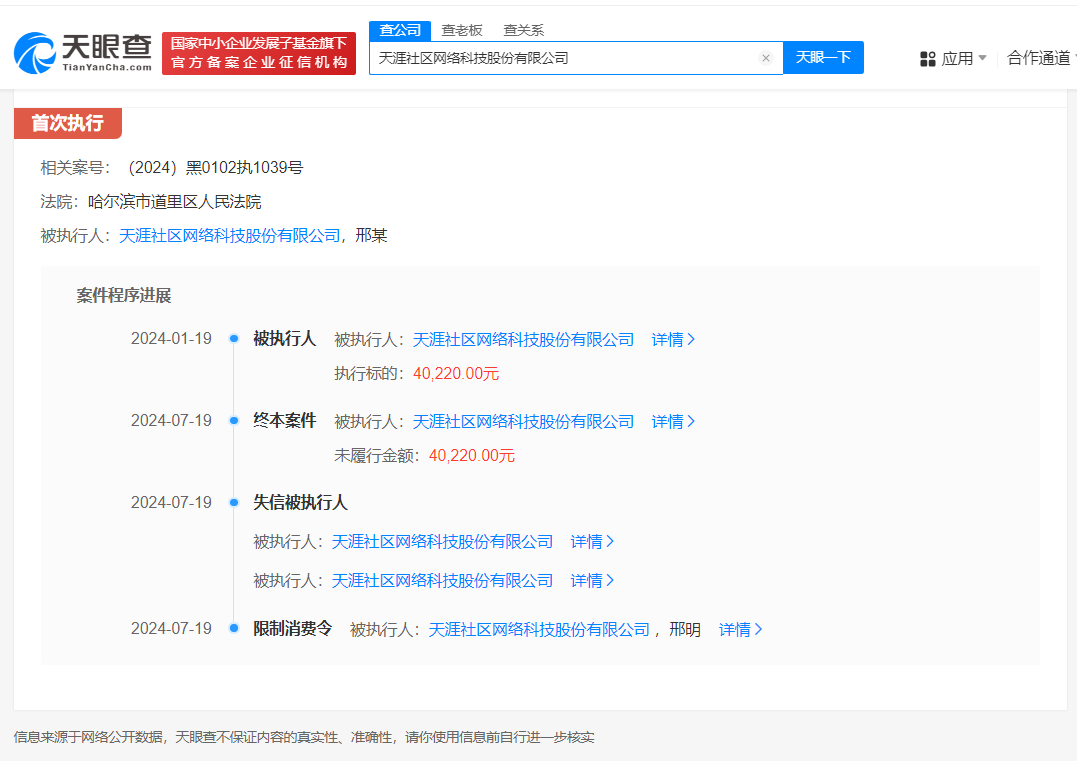Open 详情 for the 2024-01-19 被执行人 entry
This screenshot has width=1077, height=761.
click(x=673, y=339)
